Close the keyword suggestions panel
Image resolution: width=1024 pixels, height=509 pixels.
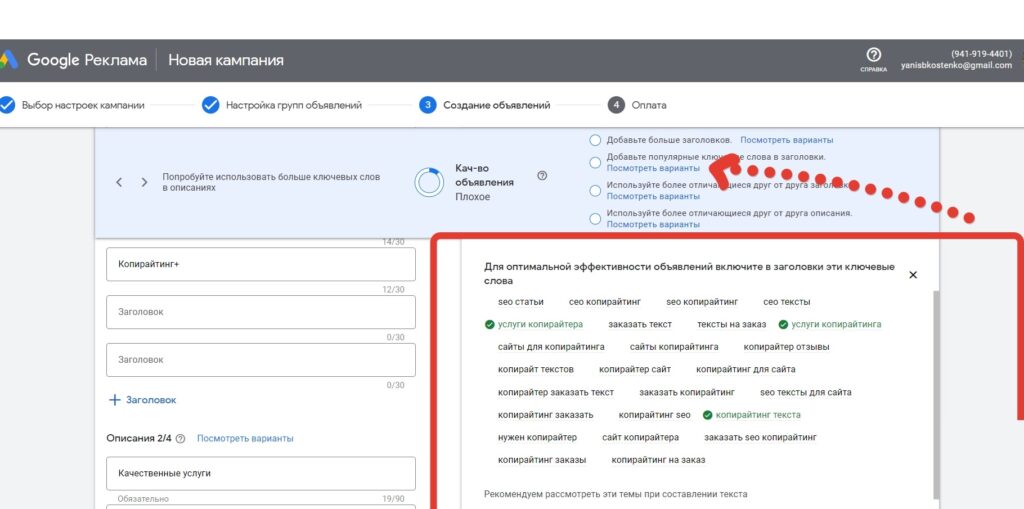912,275
